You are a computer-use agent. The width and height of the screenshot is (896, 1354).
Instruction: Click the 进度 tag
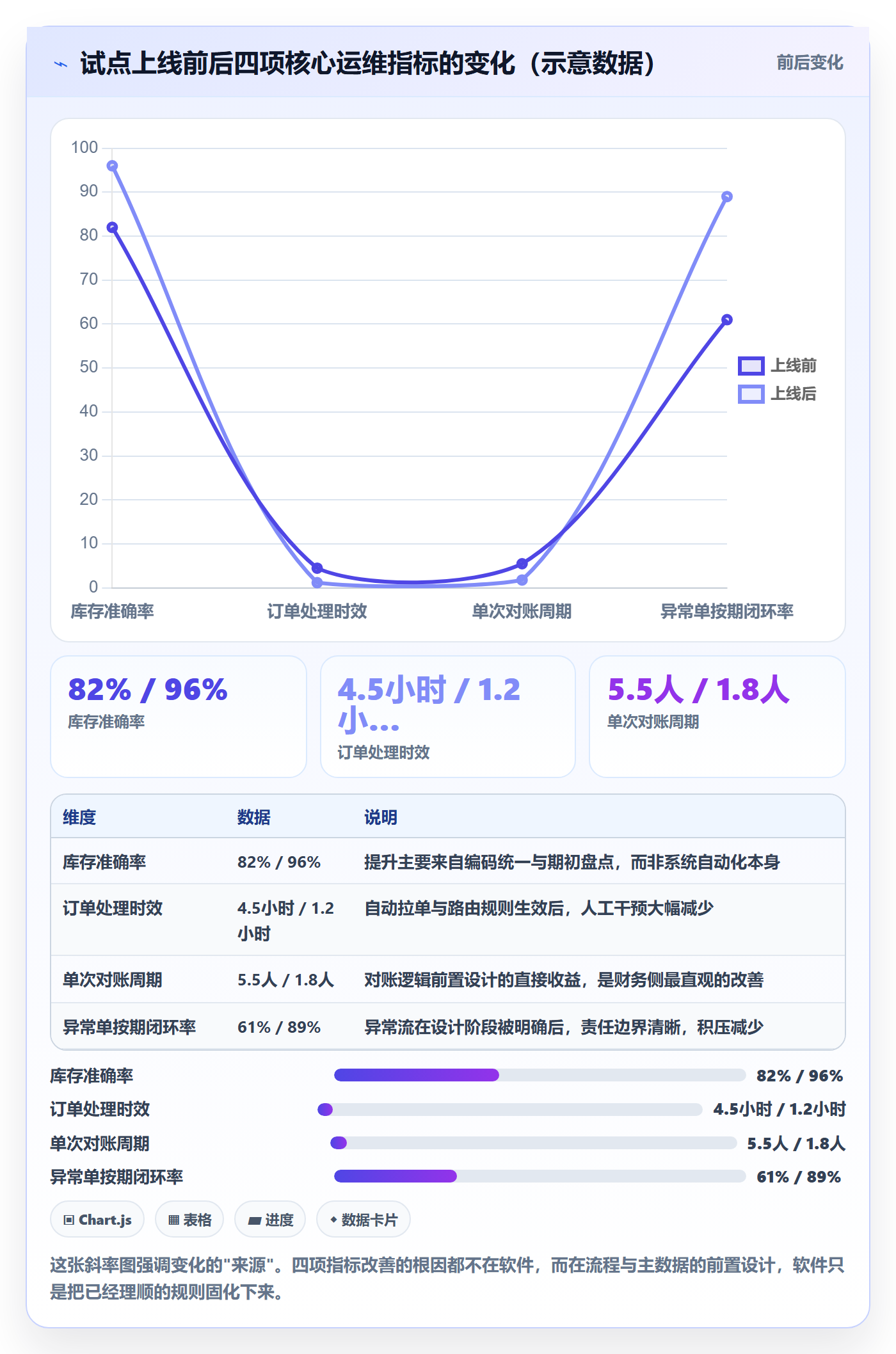(270, 1220)
